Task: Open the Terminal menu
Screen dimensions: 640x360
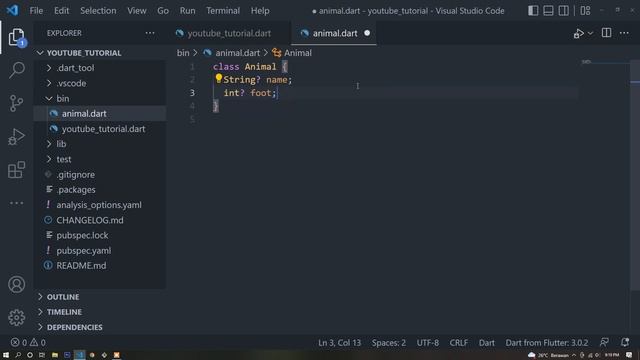Action: 223,11
